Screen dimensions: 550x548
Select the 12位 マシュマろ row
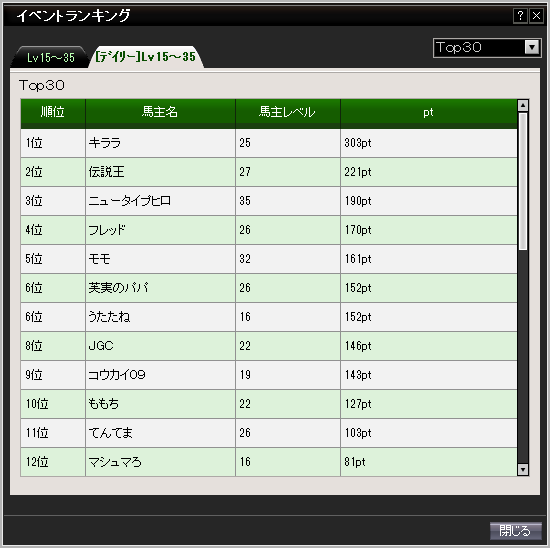[269, 462]
